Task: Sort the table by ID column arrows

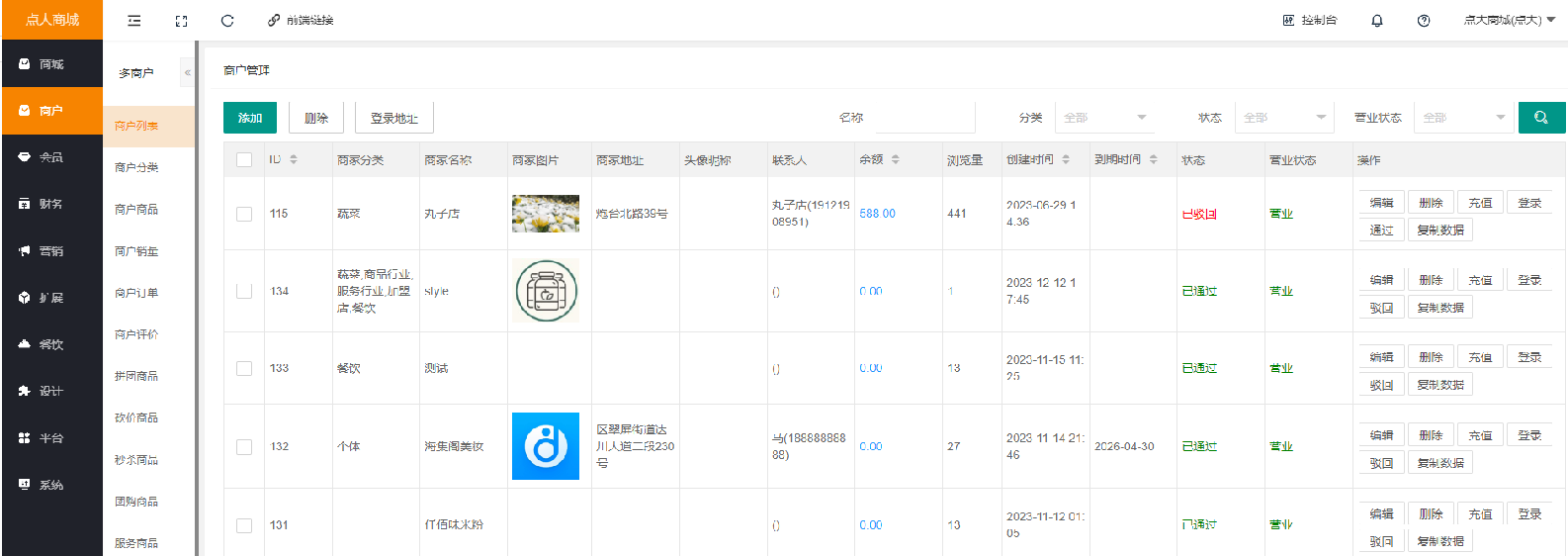Action: pyautogui.click(x=294, y=160)
